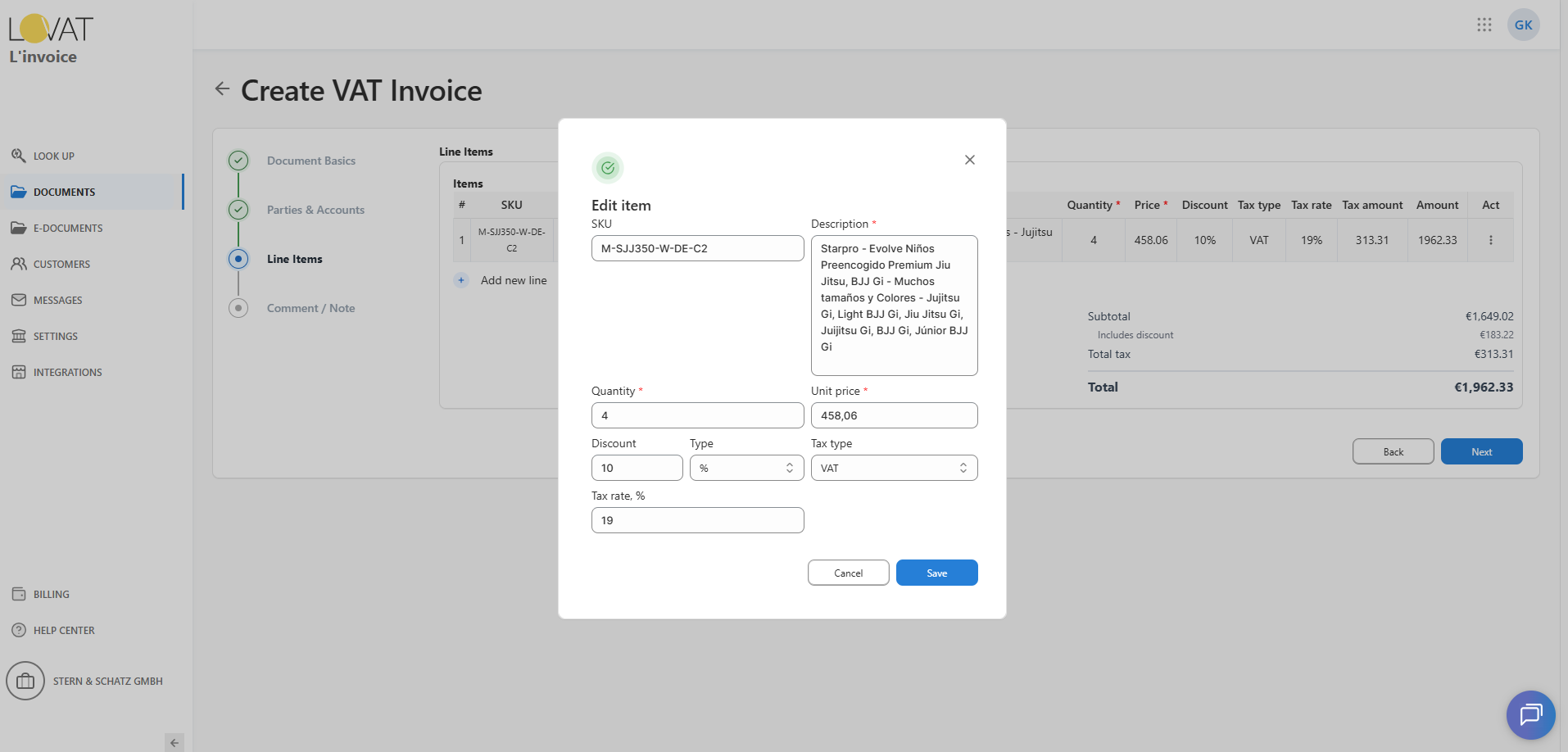Focus the Tax rate % field

pyautogui.click(x=697, y=520)
